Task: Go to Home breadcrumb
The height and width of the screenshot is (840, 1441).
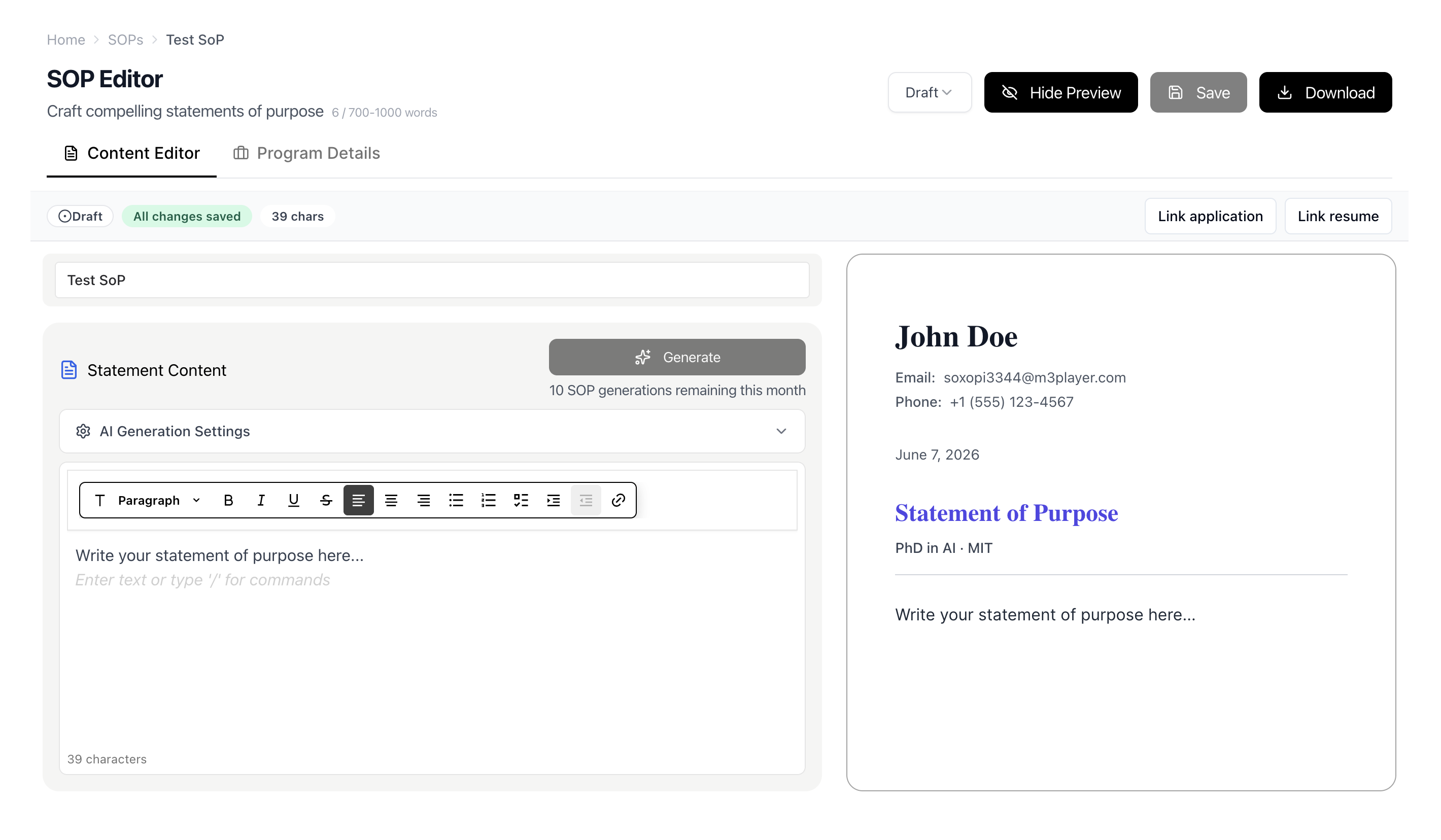Action: [x=66, y=40]
